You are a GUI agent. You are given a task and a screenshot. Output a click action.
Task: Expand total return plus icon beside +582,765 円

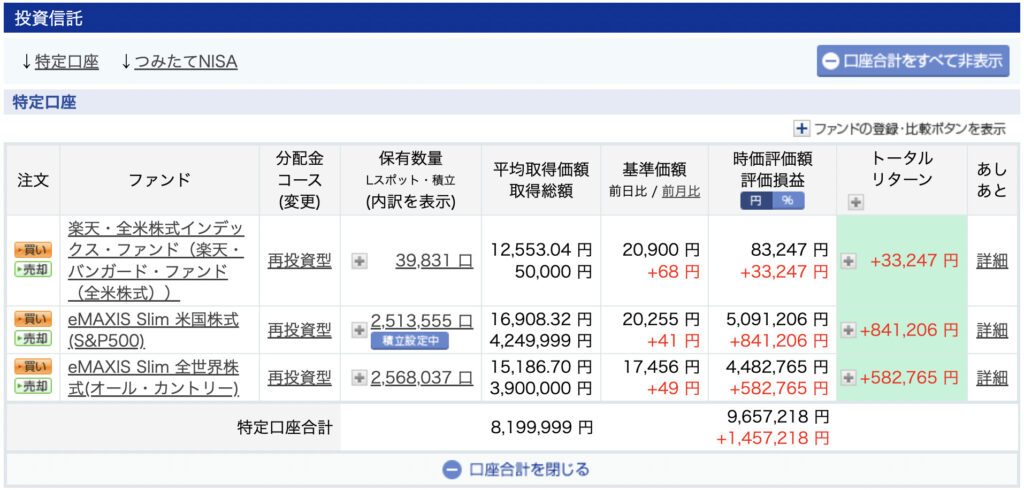pos(848,378)
